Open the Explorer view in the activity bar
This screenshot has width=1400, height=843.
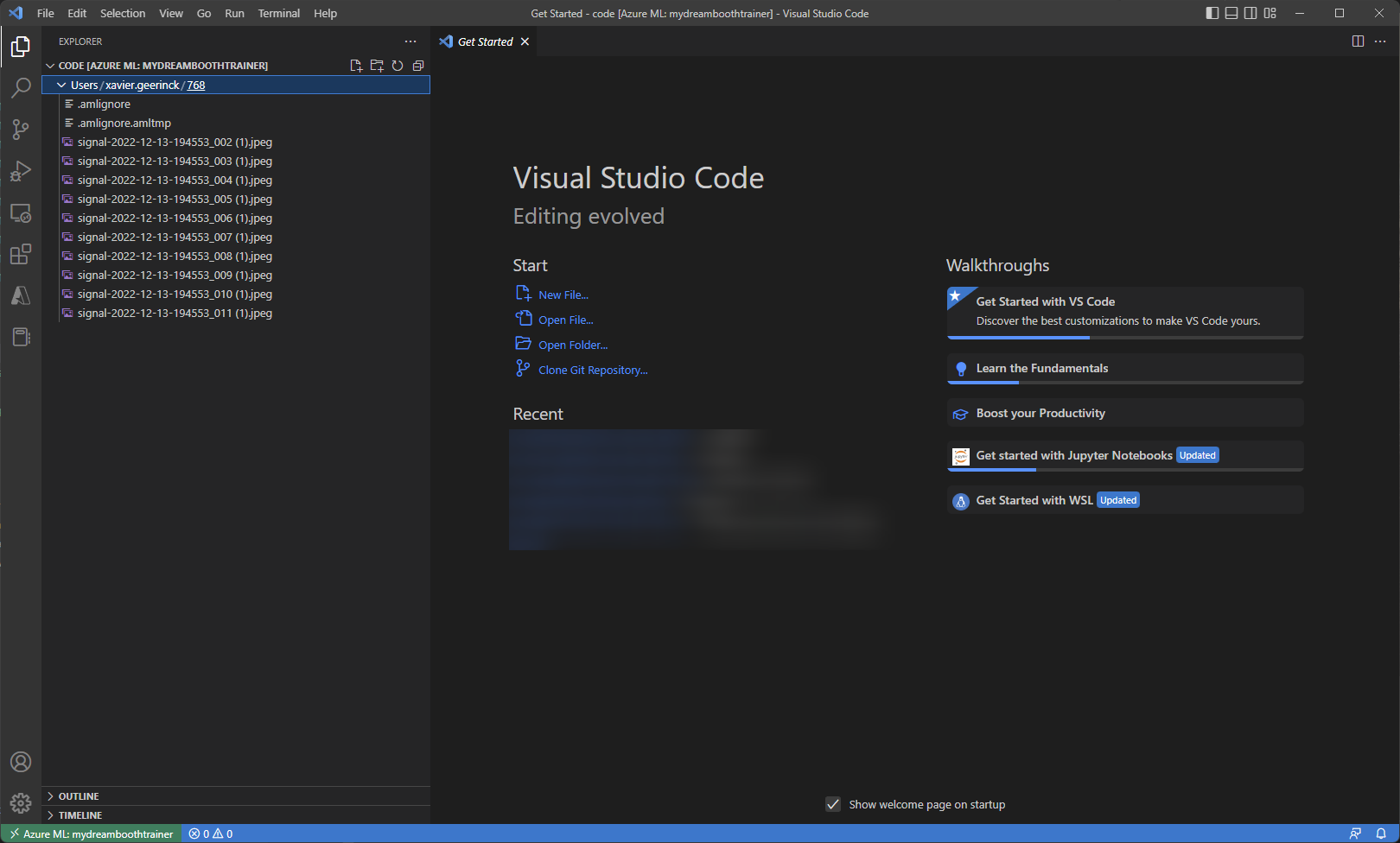click(21, 47)
